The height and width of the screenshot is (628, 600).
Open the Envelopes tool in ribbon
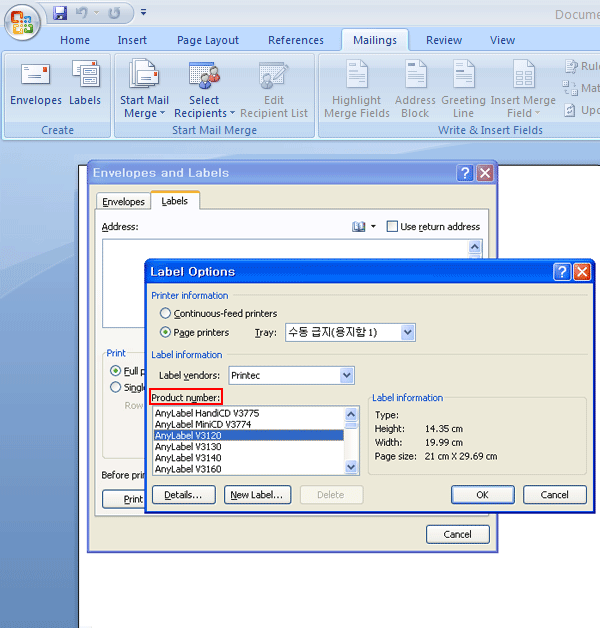[36, 83]
